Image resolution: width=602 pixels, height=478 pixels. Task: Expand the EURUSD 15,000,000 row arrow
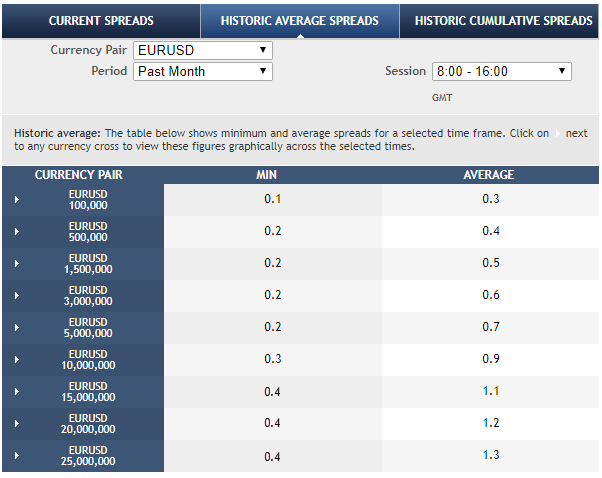pos(17,392)
